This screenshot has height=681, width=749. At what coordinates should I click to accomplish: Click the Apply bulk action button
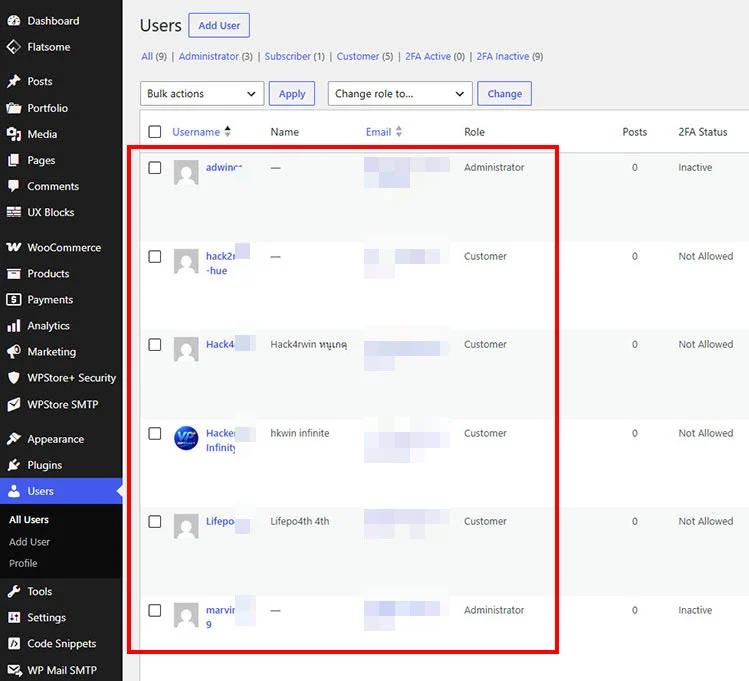click(x=292, y=94)
